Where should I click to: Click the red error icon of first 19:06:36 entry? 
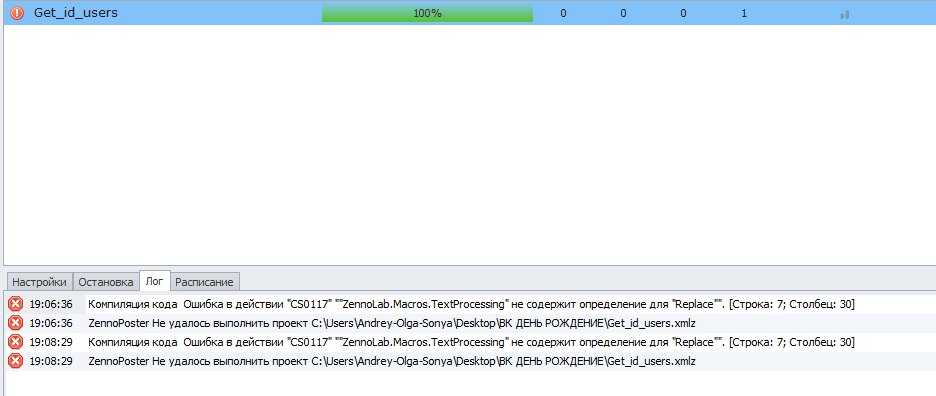(x=15, y=304)
